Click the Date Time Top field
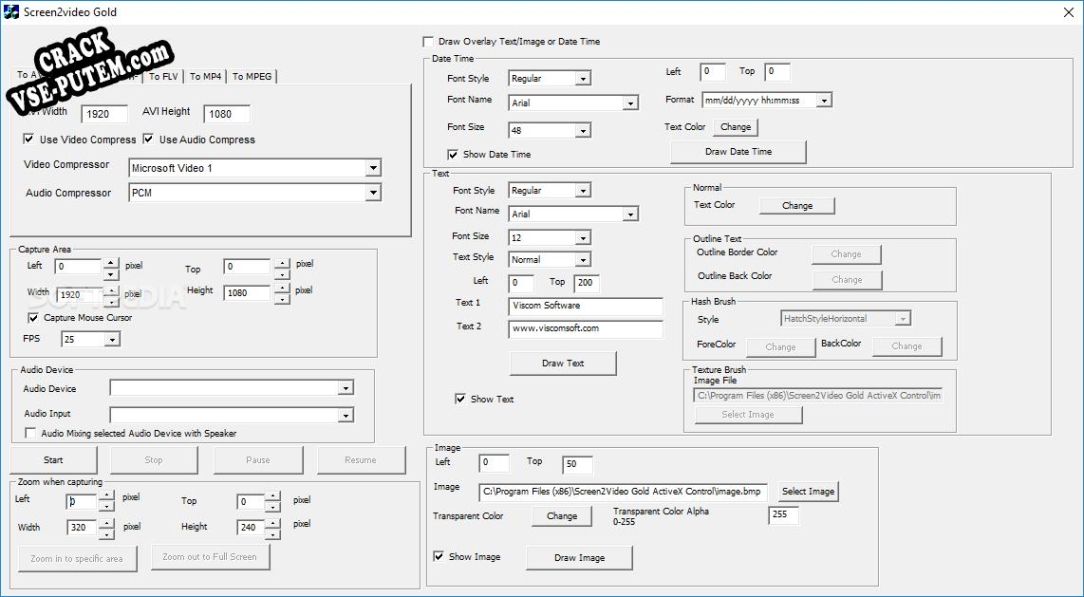The width and height of the screenshot is (1084, 597). 777,72
